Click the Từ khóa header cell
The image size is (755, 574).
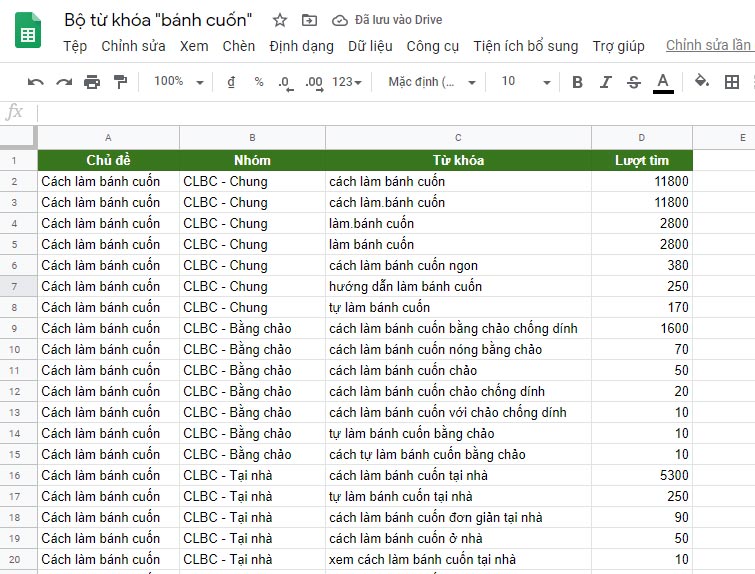click(458, 160)
